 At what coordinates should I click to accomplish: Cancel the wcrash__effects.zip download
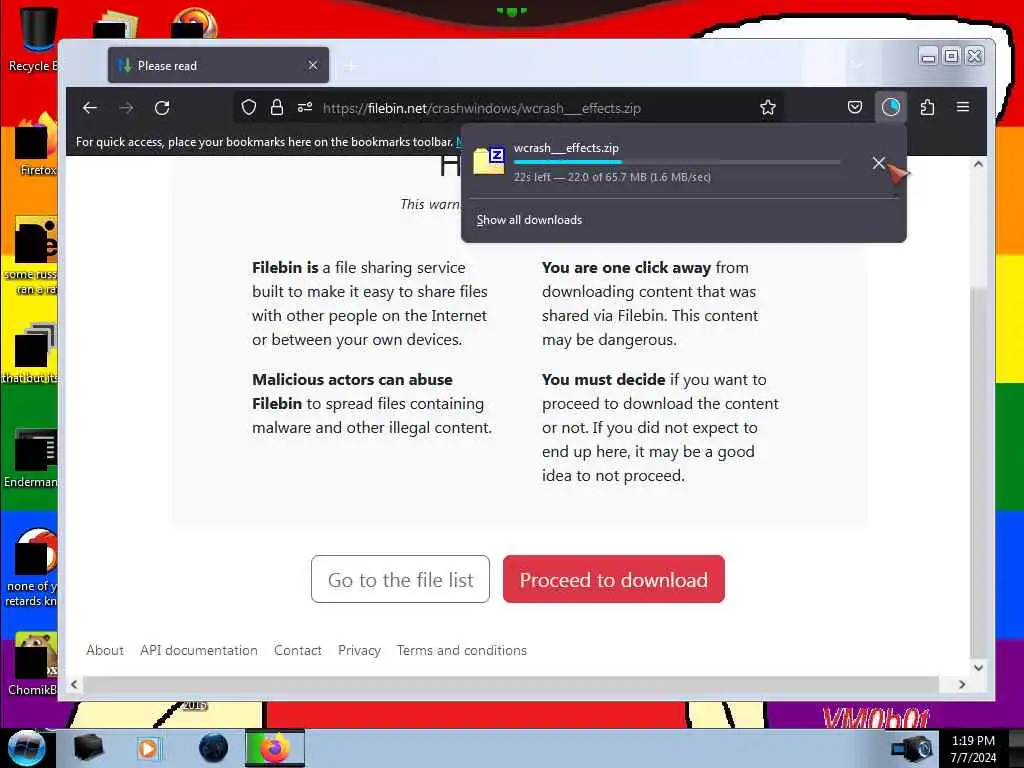pos(879,163)
